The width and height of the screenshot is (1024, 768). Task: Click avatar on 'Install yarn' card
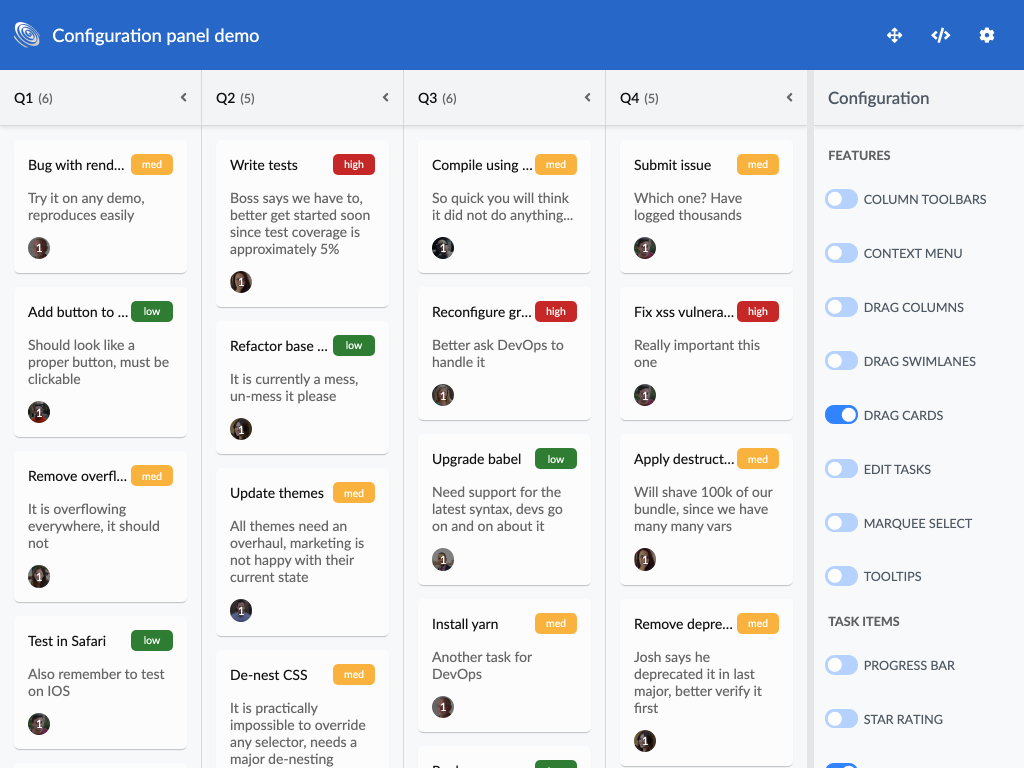click(443, 707)
